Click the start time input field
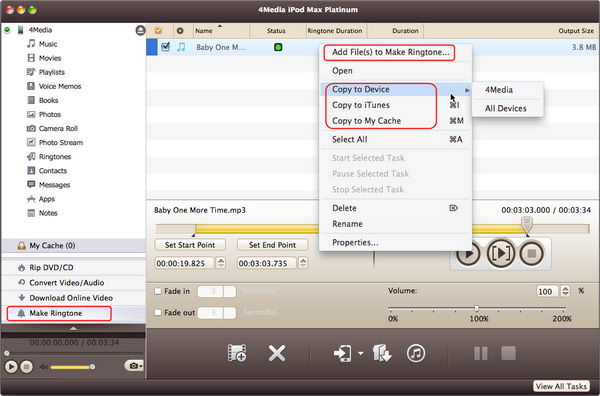Viewport: 600px width, 396px height. coord(184,263)
